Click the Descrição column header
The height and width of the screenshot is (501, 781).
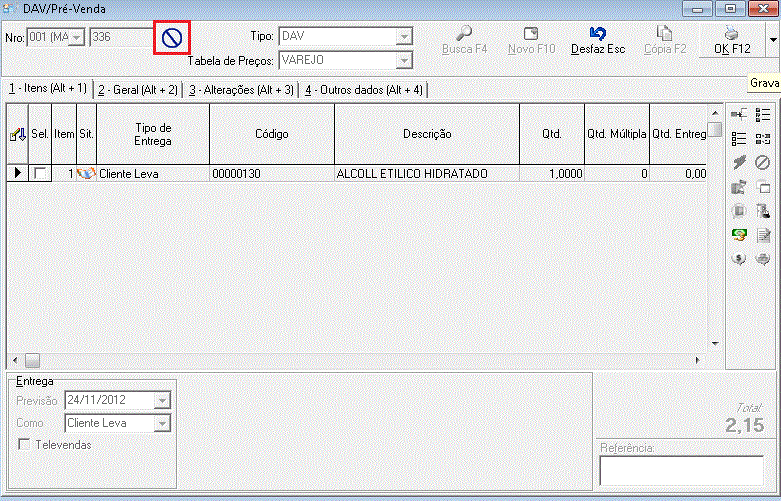click(x=427, y=134)
